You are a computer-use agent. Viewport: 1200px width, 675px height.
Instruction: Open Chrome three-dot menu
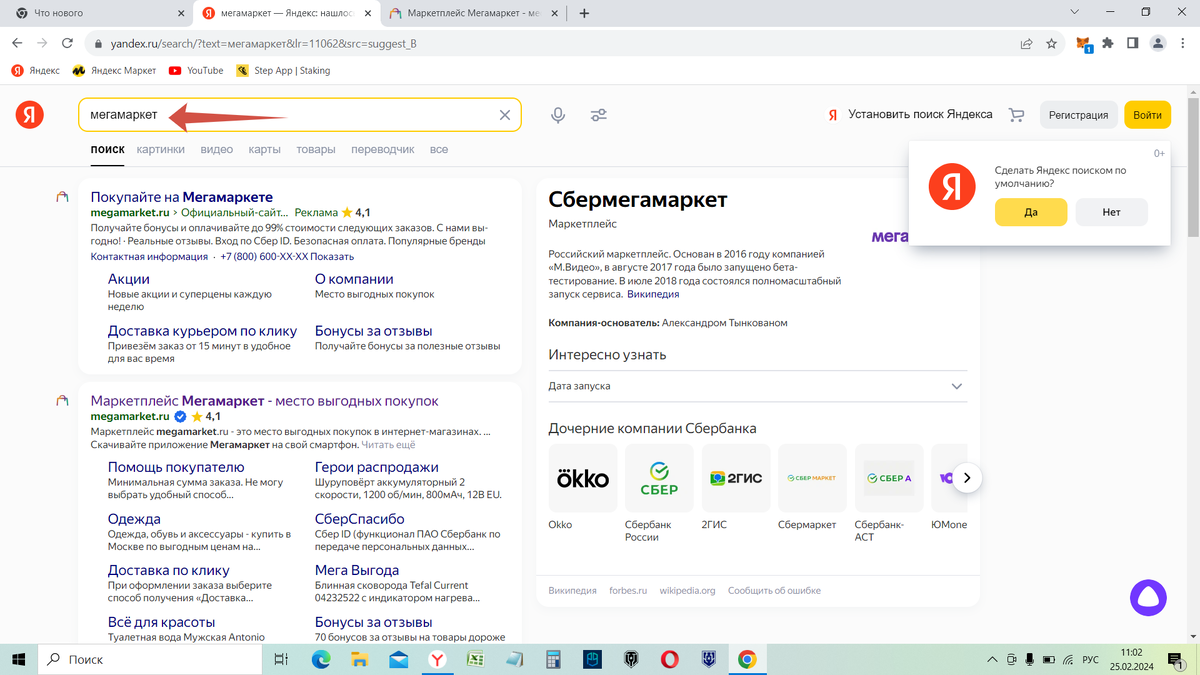click(1183, 43)
